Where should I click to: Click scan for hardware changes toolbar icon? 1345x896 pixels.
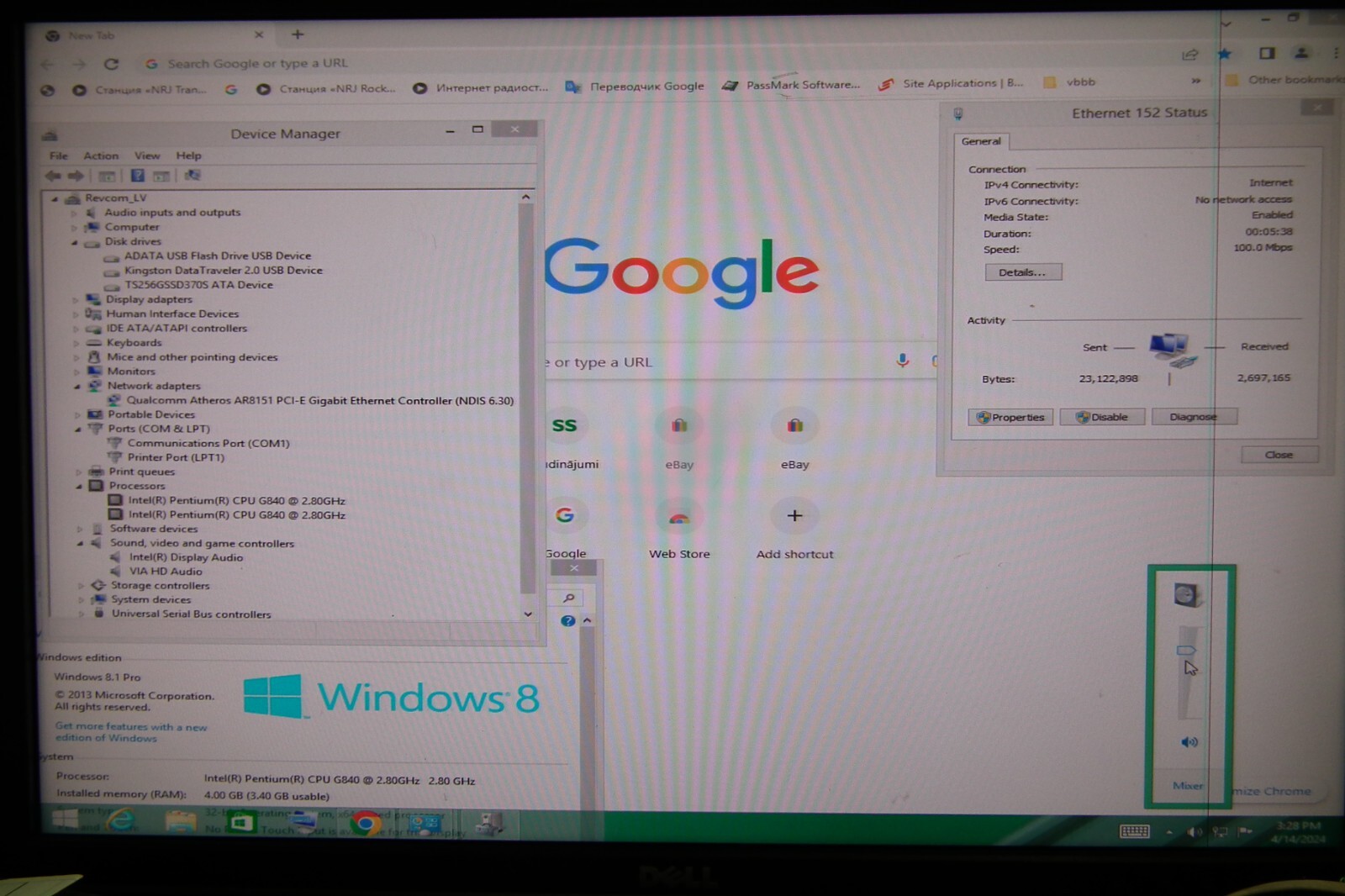pos(193,176)
